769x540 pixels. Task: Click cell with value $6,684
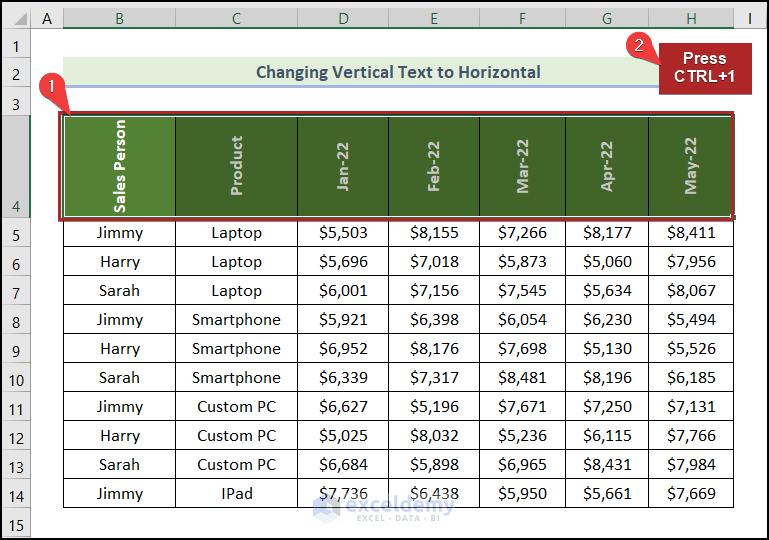pyautogui.click(x=343, y=464)
